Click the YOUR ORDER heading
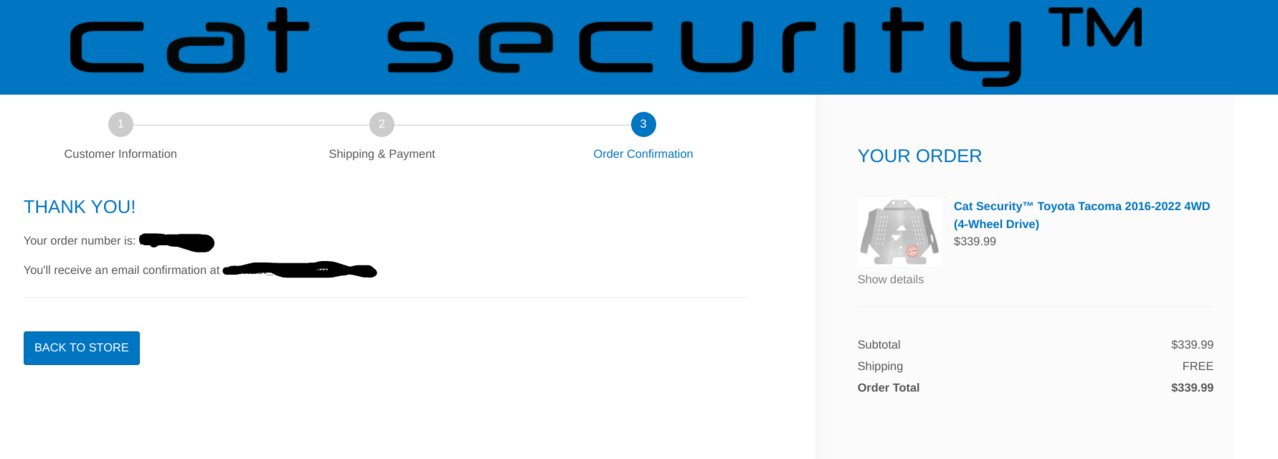 click(920, 156)
